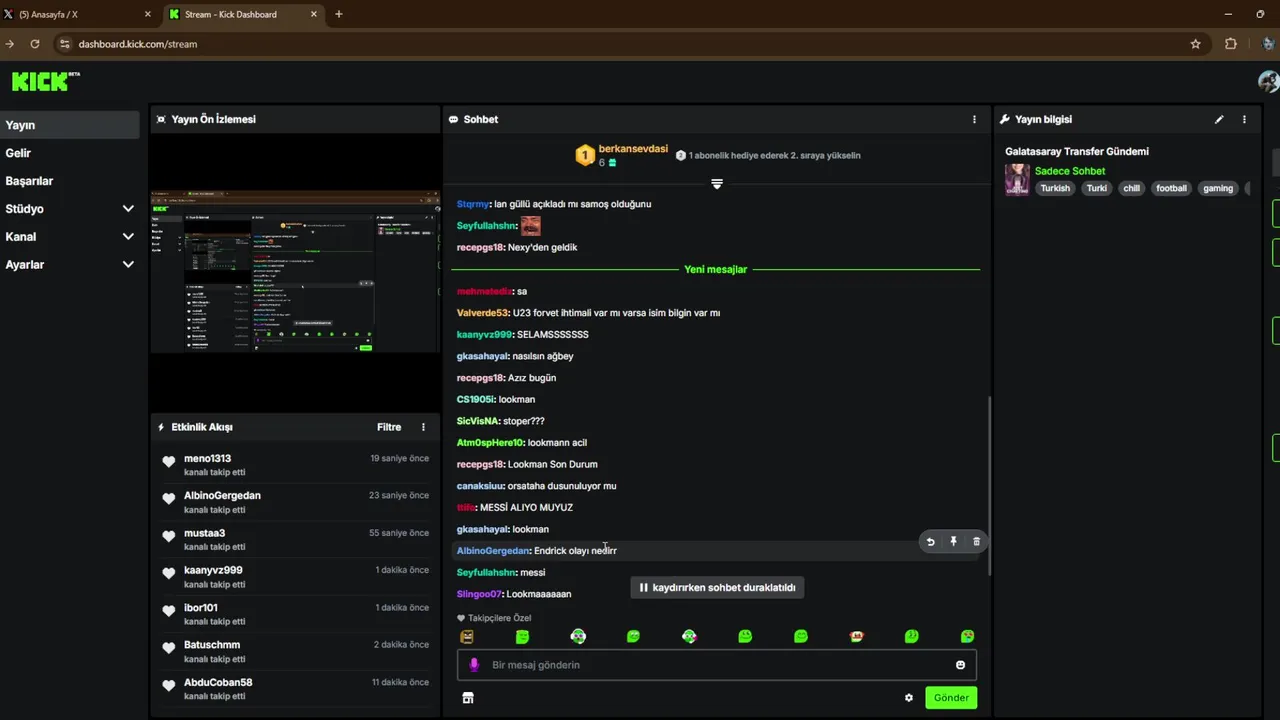Click username Slingoo07 in chat
The image size is (1280, 720).
point(479,594)
